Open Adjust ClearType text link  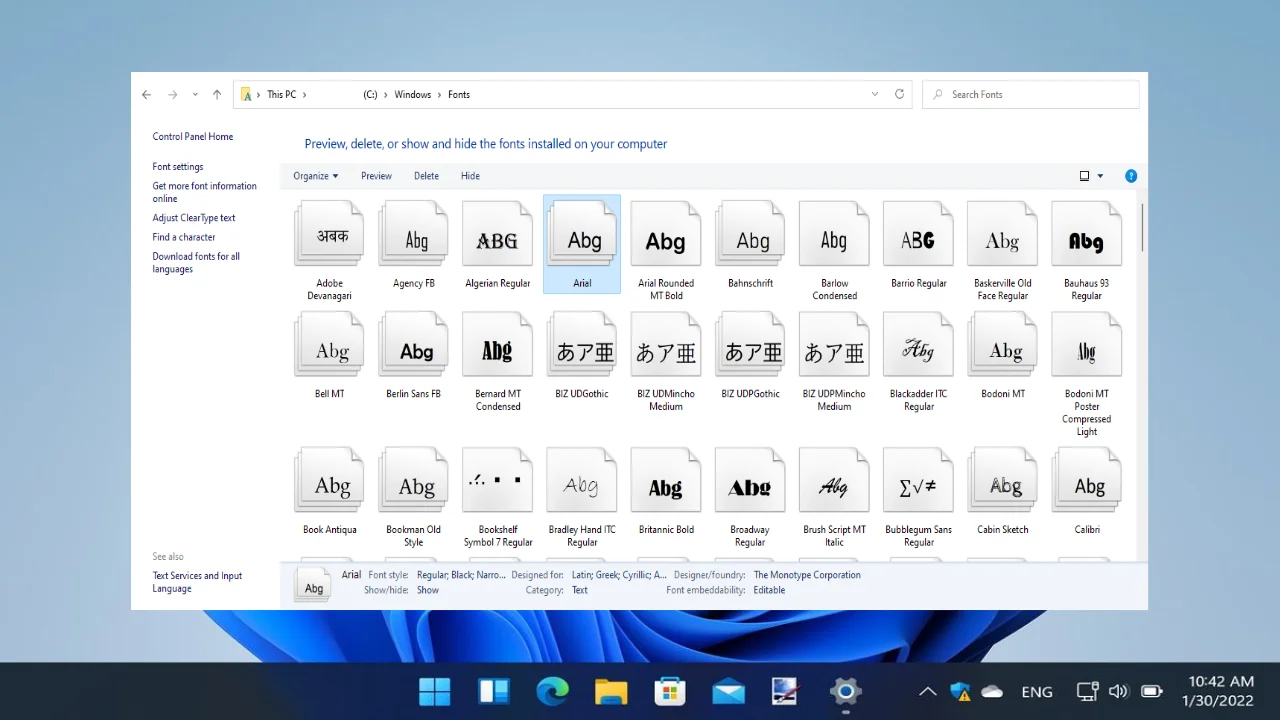pos(194,218)
